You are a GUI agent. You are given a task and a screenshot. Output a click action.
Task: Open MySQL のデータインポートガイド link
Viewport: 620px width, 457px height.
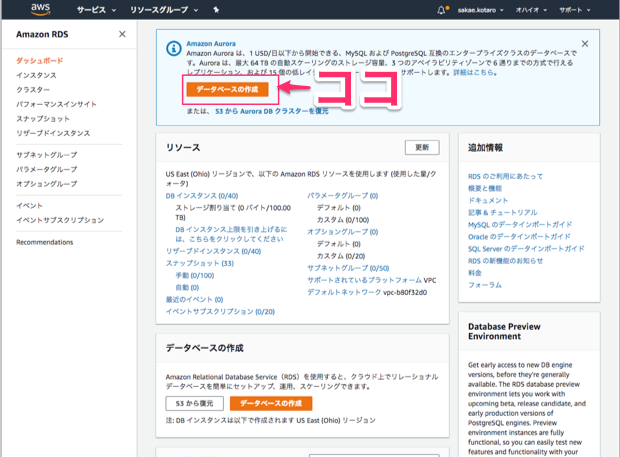tap(520, 225)
